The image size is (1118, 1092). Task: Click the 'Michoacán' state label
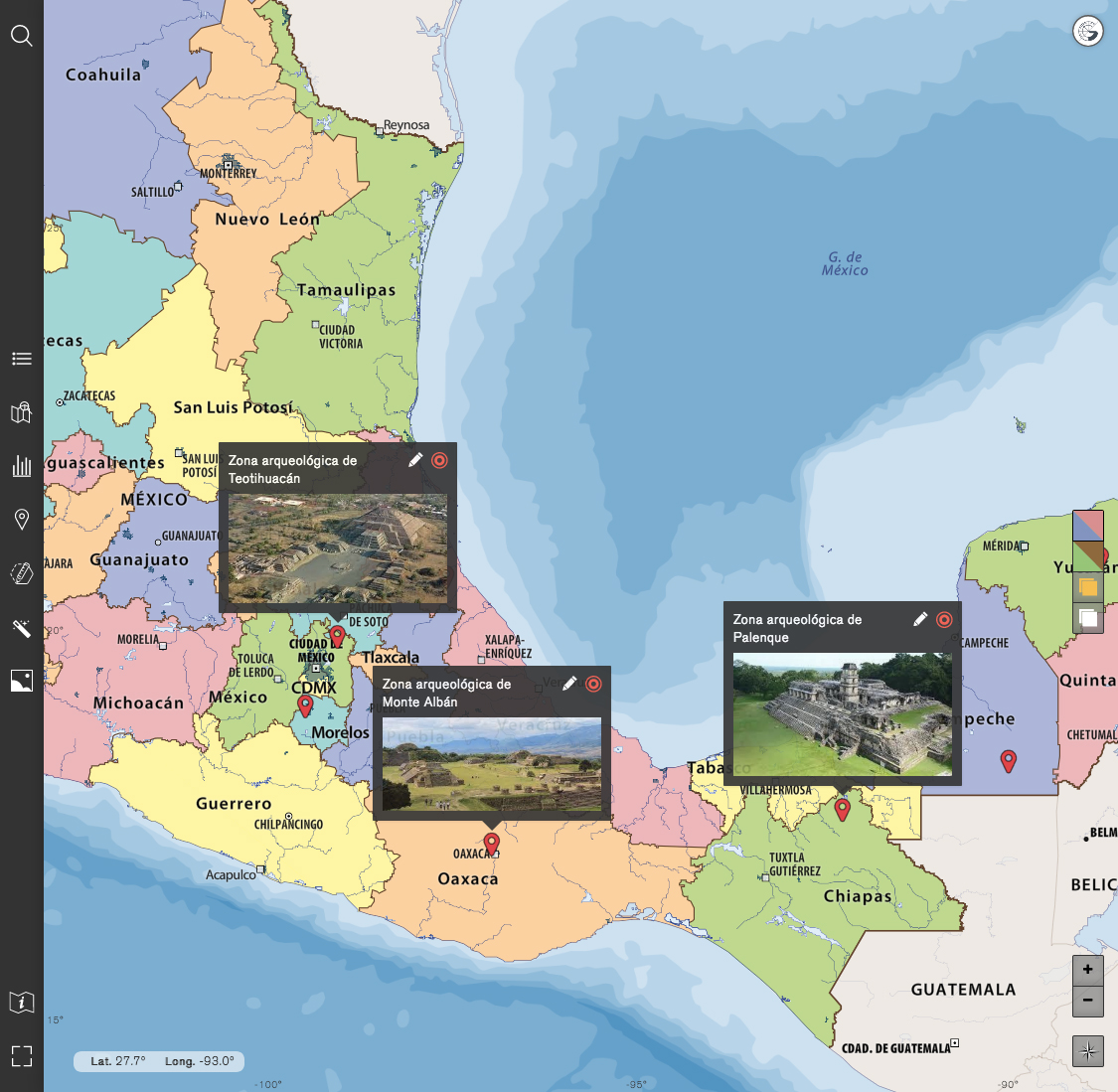[138, 703]
